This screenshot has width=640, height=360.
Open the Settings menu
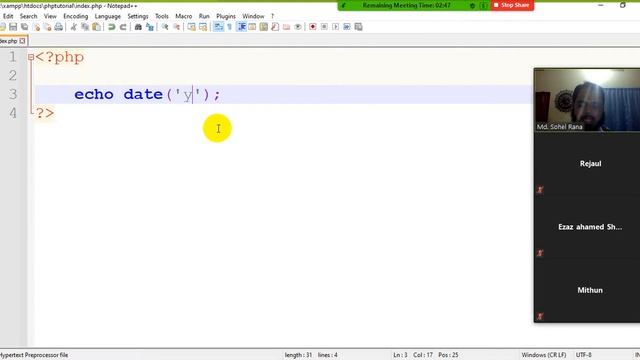138,16
